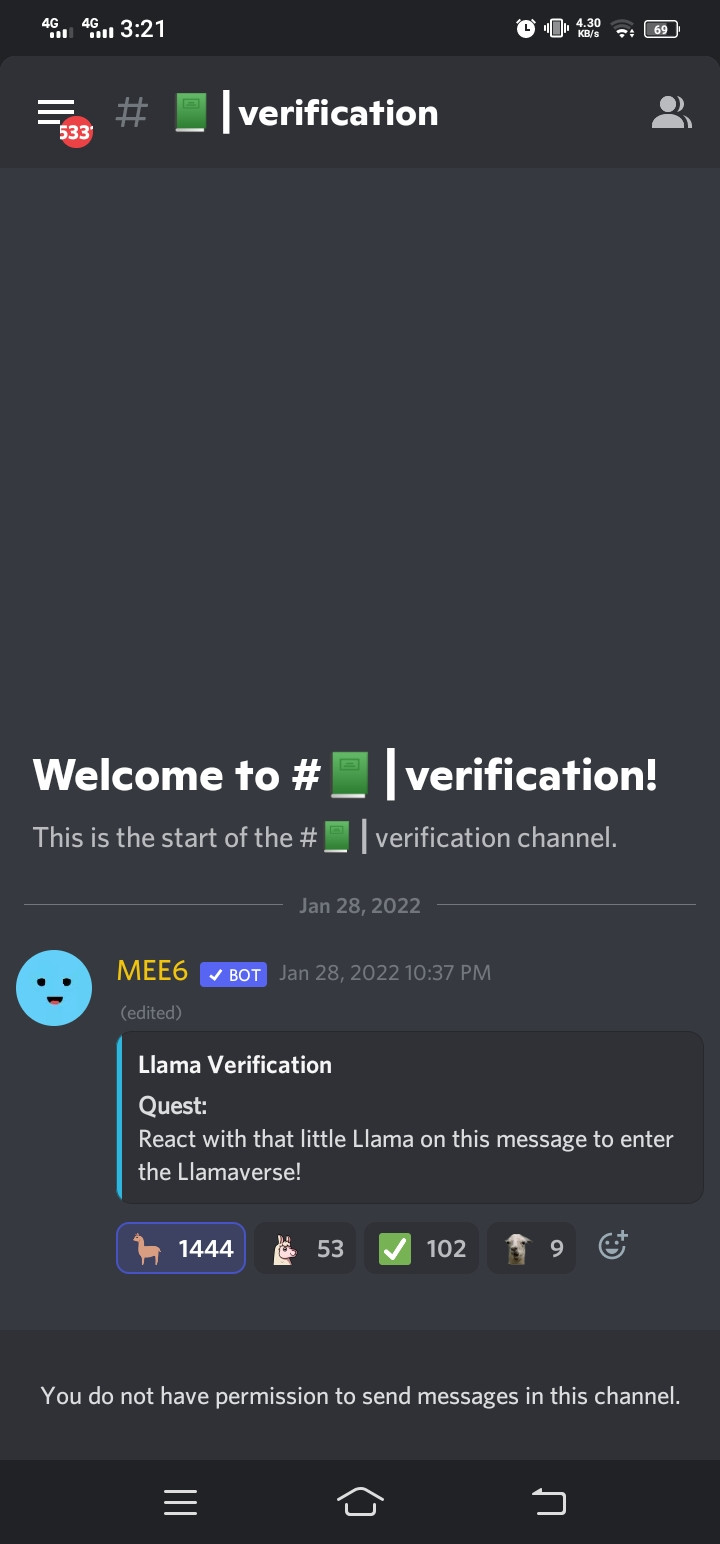Open the add reaction emoji picker
The width and height of the screenshot is (720, 1544).
click(612, 1246)
